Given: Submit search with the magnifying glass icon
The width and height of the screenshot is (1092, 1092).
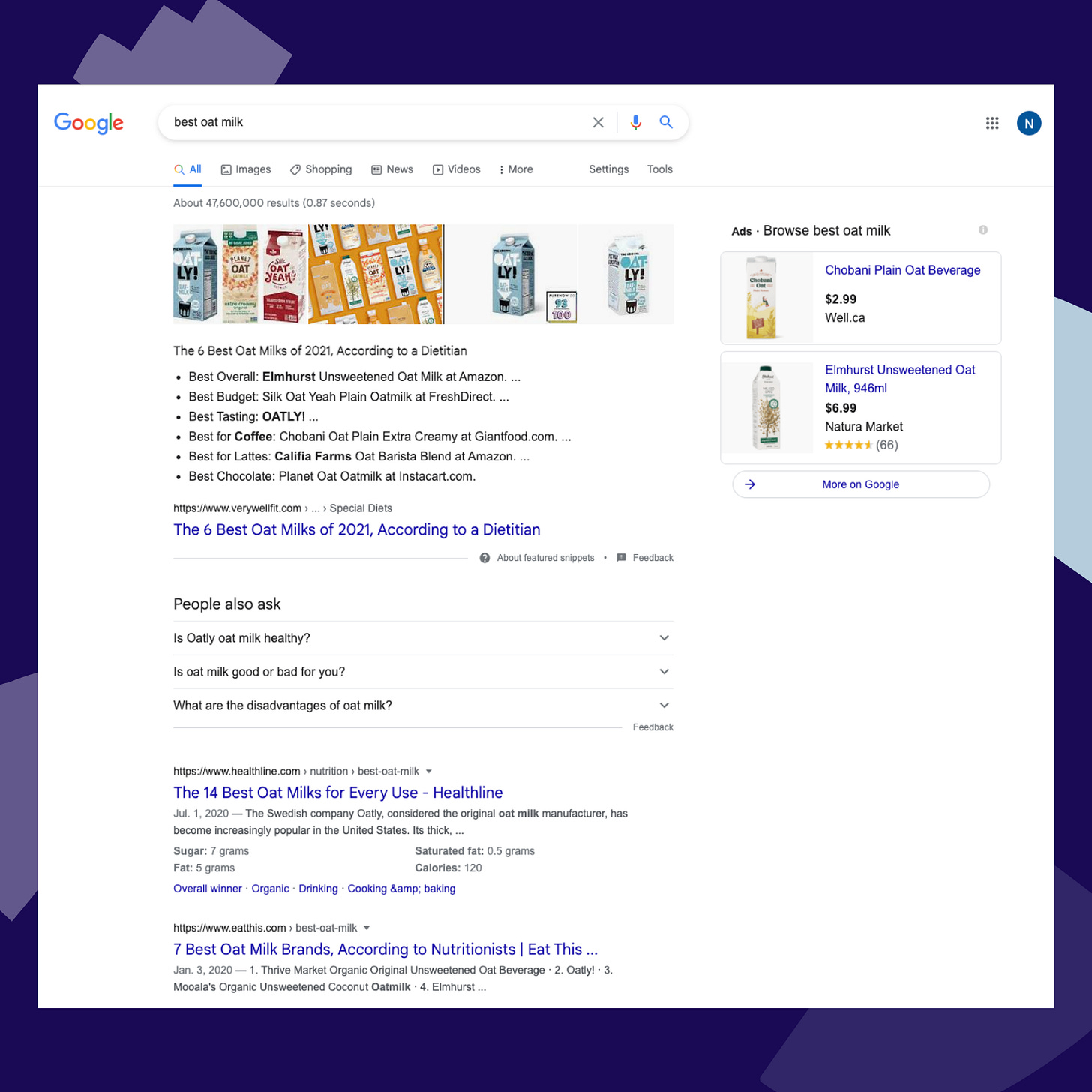Looking at the screenshot, I should tap(666, 122).
